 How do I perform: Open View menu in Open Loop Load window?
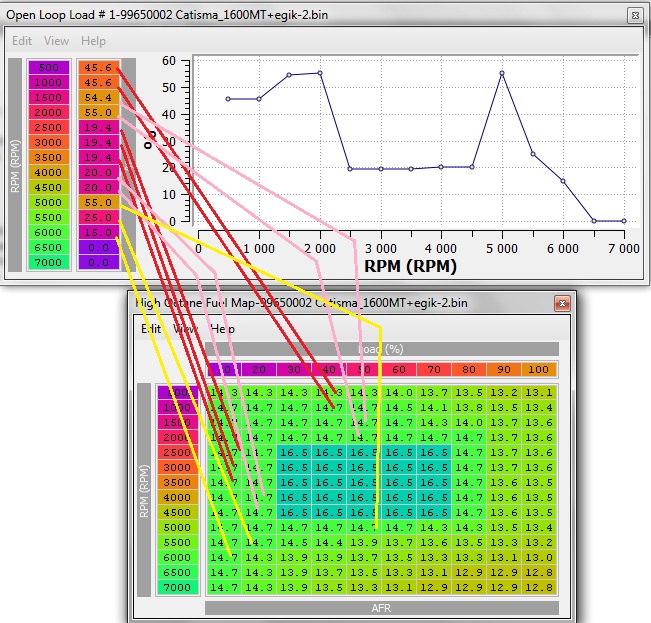[x=56, y=41]
